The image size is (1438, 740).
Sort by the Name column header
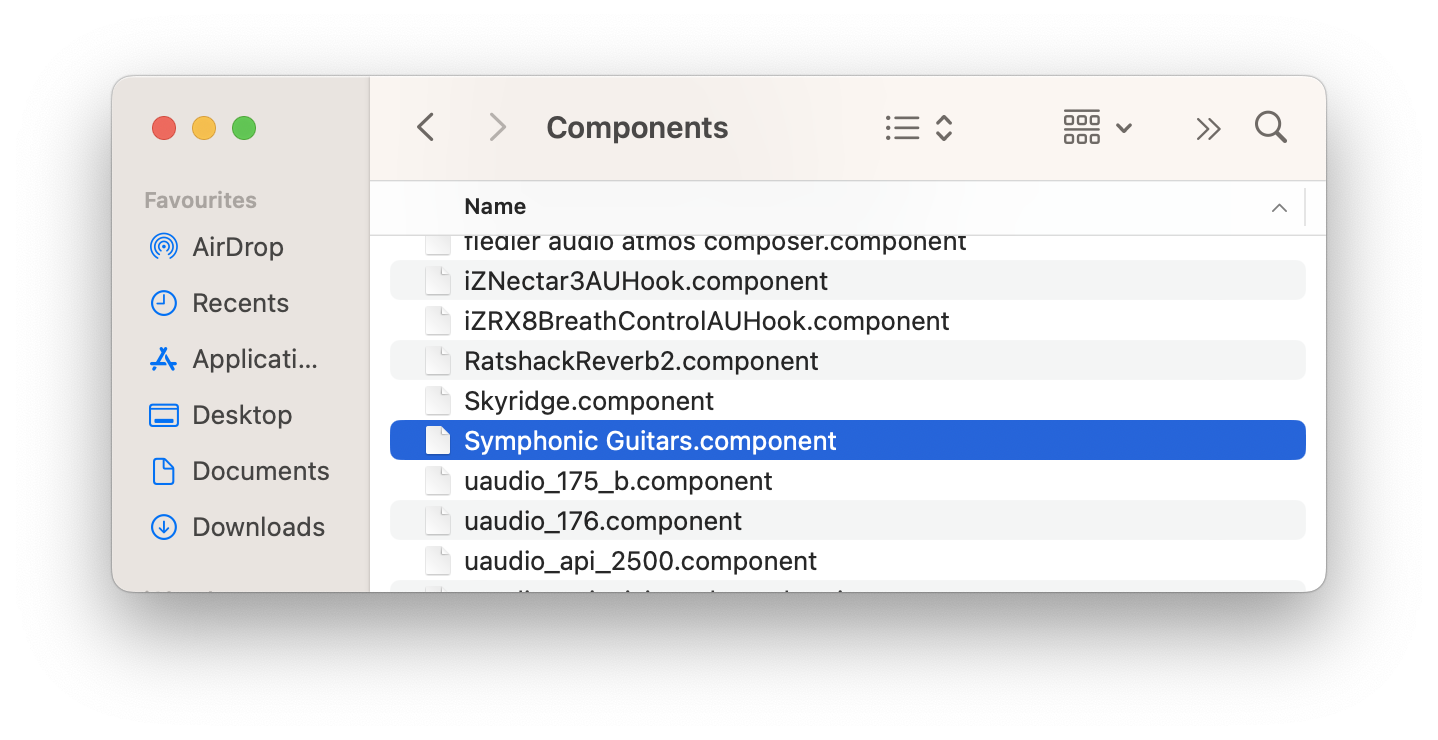[x=495, y=207]
